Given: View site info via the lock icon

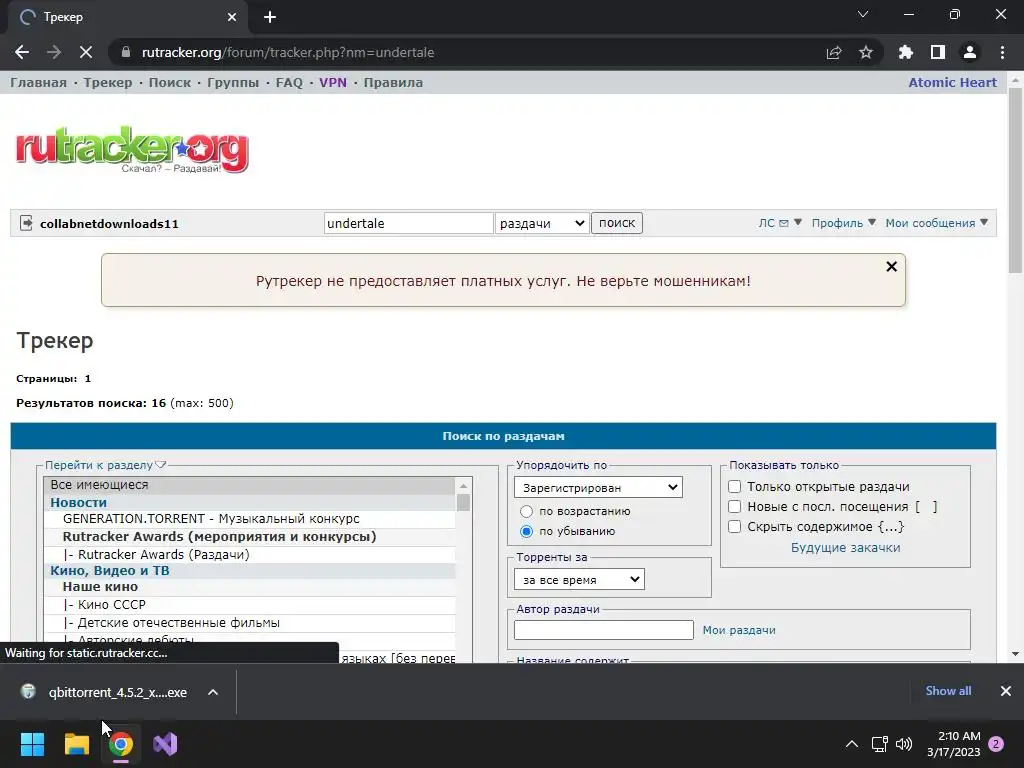Looking at the screenshot, I should pyautogui.click(x=126, y=52).
